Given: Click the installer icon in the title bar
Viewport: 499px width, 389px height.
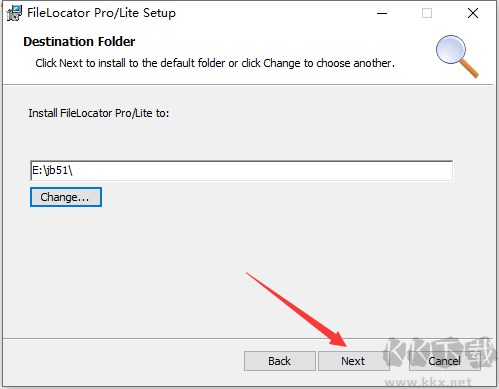Looking at the screenshot, I should [14, 13].
